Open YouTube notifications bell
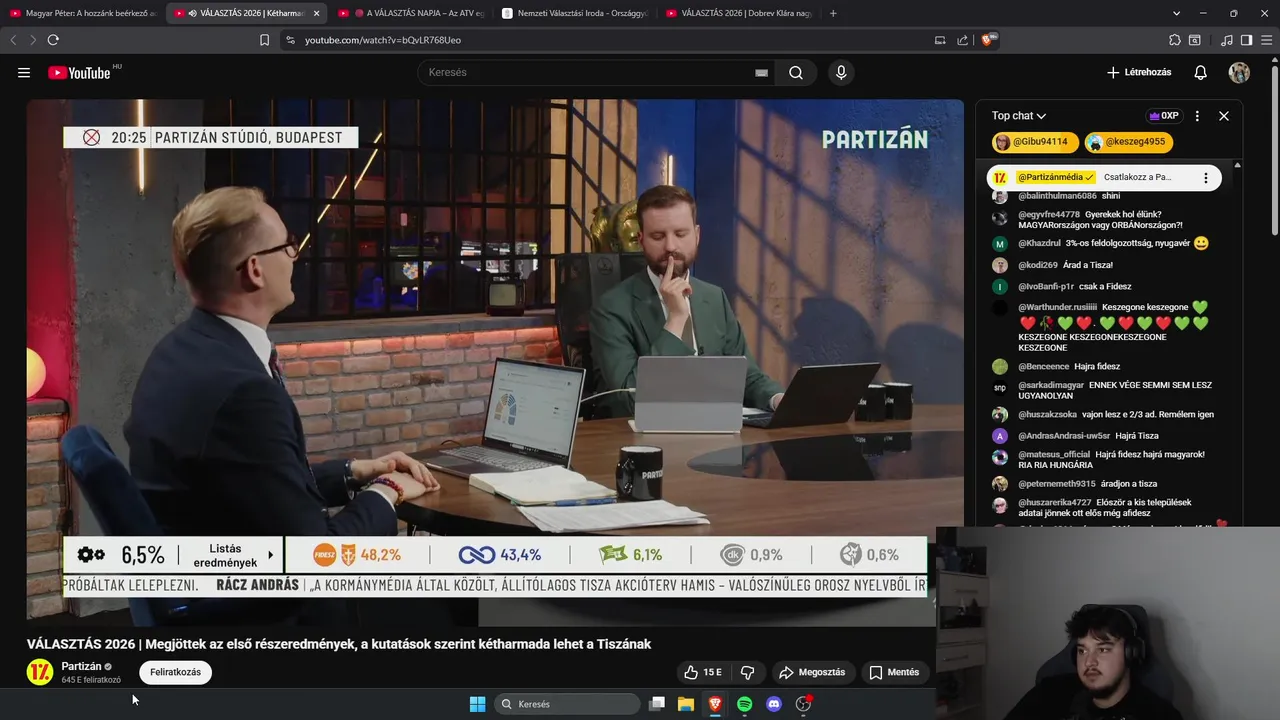This screenshot has width=1280, height=720. coord(1201,72)
